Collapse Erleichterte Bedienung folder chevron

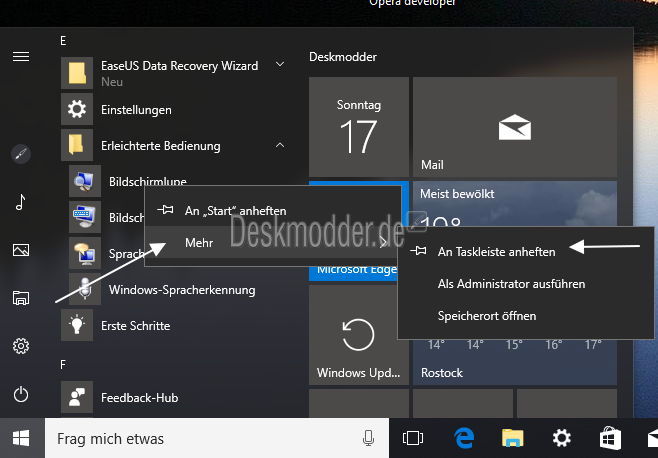click(x=280, y=145)
